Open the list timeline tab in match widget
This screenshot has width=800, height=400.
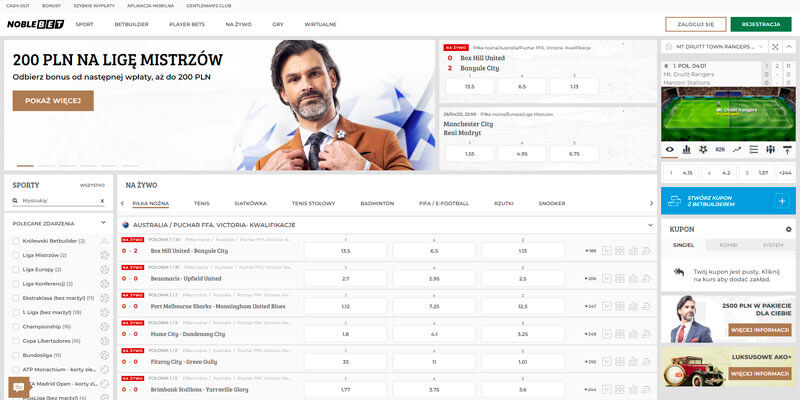click(754, 149)
